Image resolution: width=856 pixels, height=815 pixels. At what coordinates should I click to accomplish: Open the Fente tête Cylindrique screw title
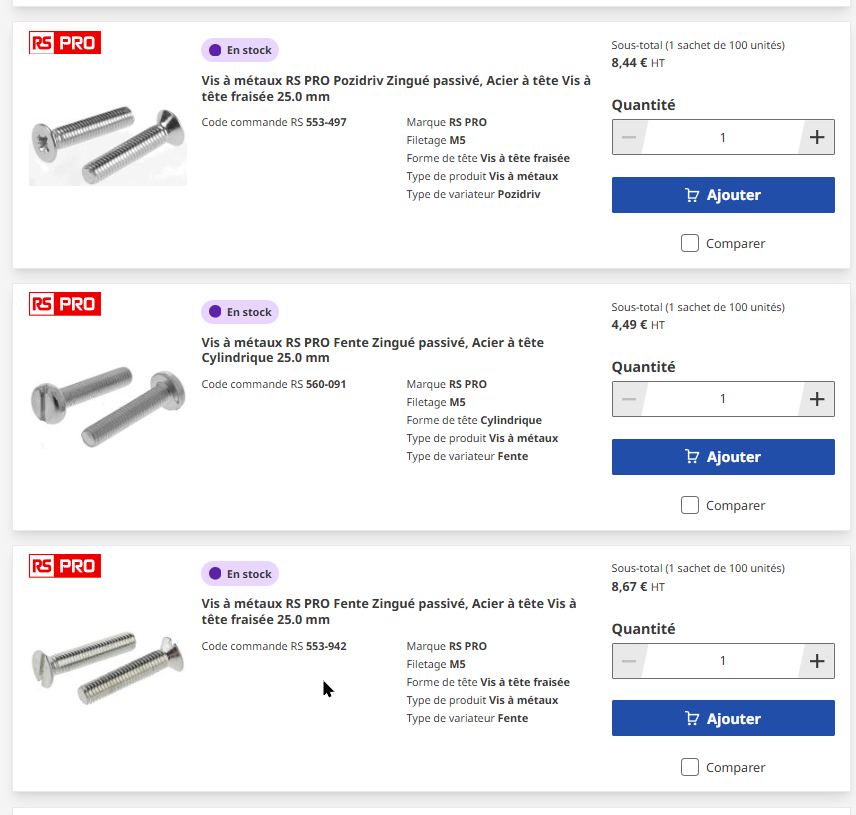point(372,350)
